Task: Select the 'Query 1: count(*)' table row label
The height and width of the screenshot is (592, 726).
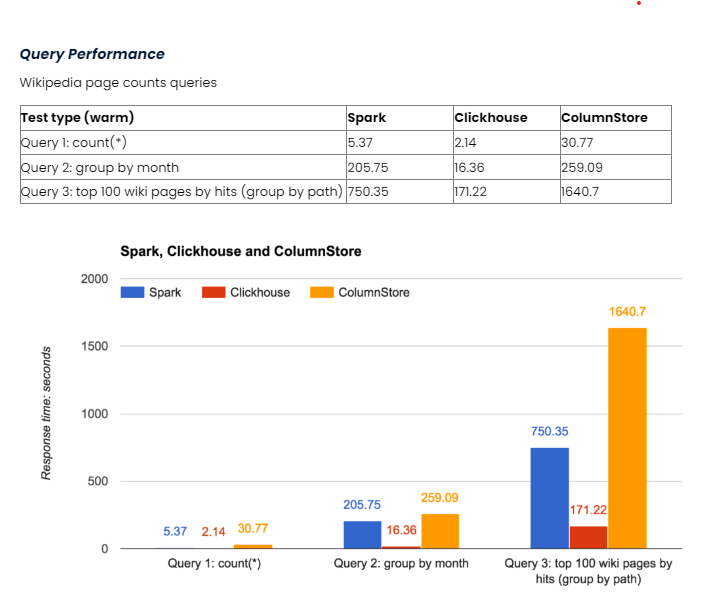Action: tap(74, 143)
